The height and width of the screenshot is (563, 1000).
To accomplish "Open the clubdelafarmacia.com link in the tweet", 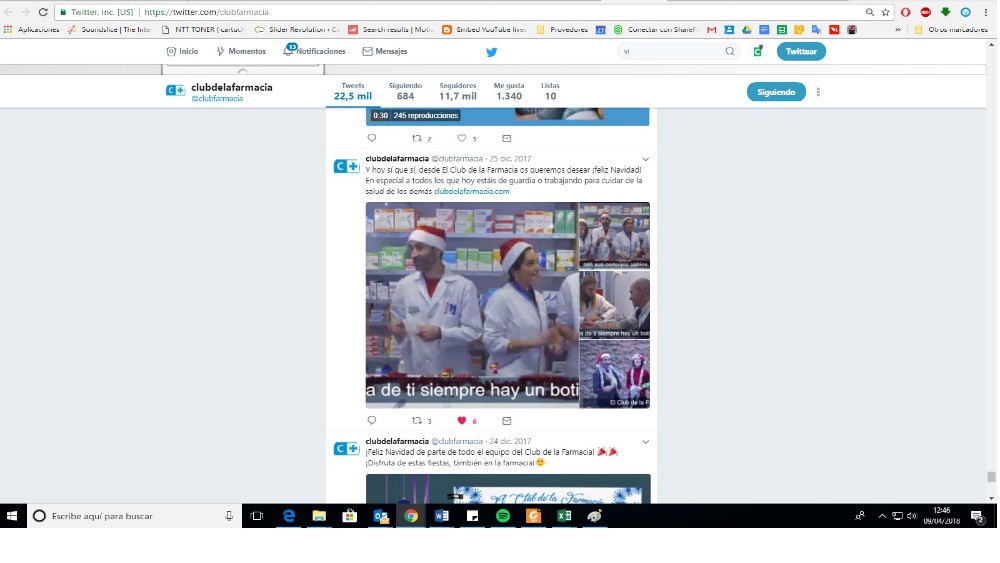I will coord(471,191).
